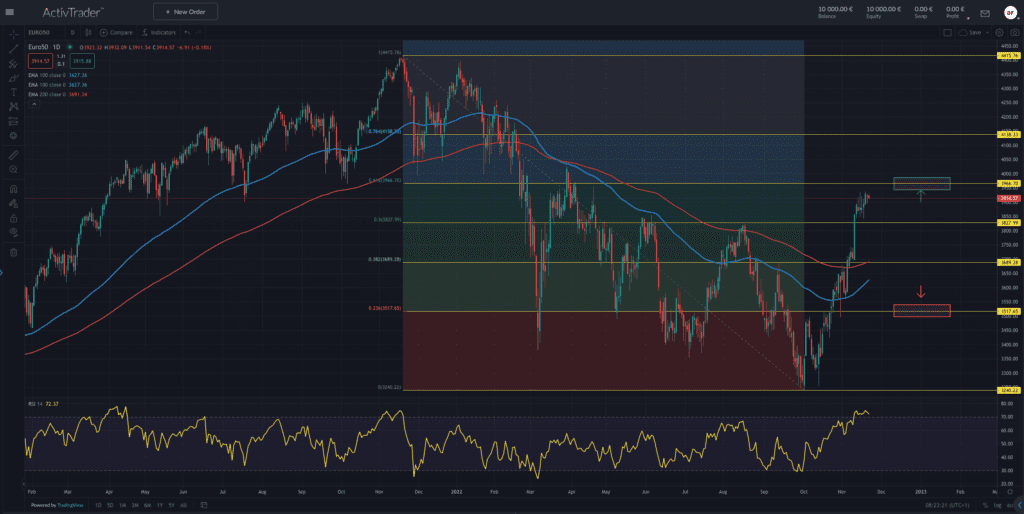The height and width of the screenshot is (514, 1024).
Task: Select the 3M range tab
Action: pyautogui.click(x=135, y=505)
